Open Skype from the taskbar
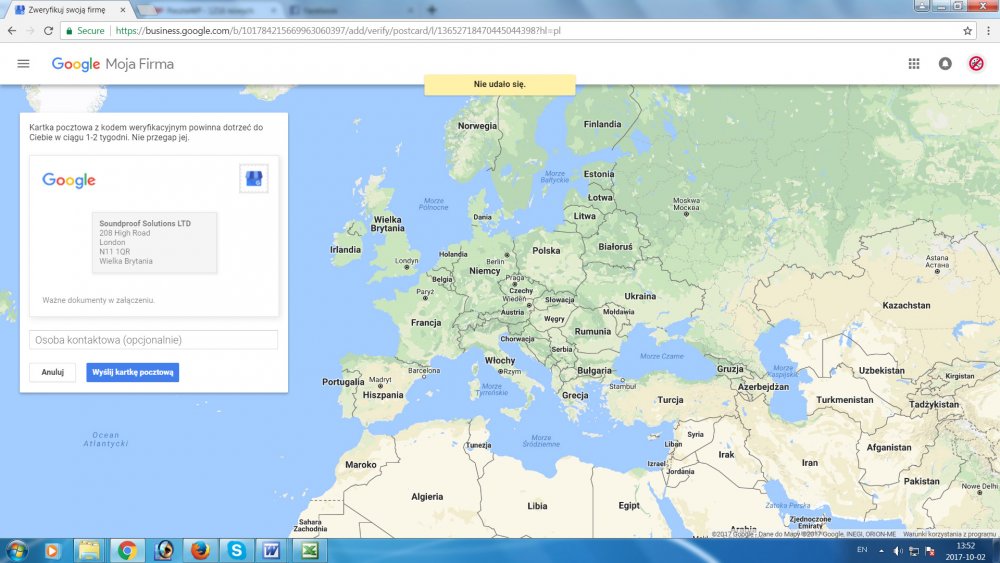This screenshot has width=1000, height=563. click(x=237, y=550)
